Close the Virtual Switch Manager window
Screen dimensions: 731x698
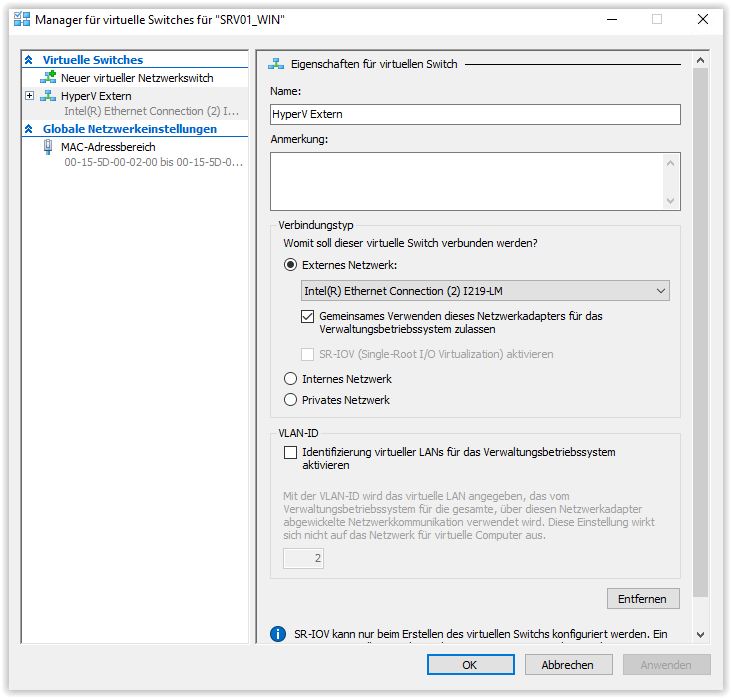click(x=703, y=20)
